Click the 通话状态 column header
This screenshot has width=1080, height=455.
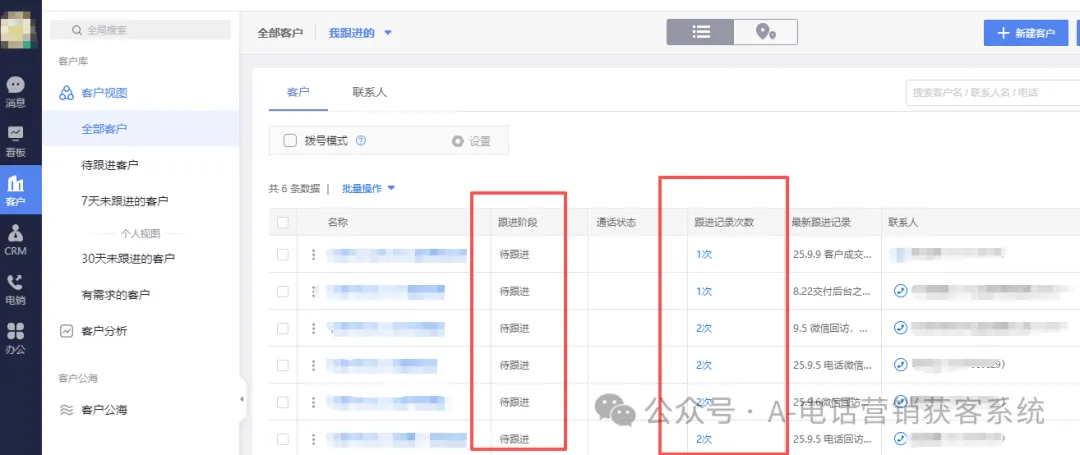pyautogui.click(x=616, y=222)
